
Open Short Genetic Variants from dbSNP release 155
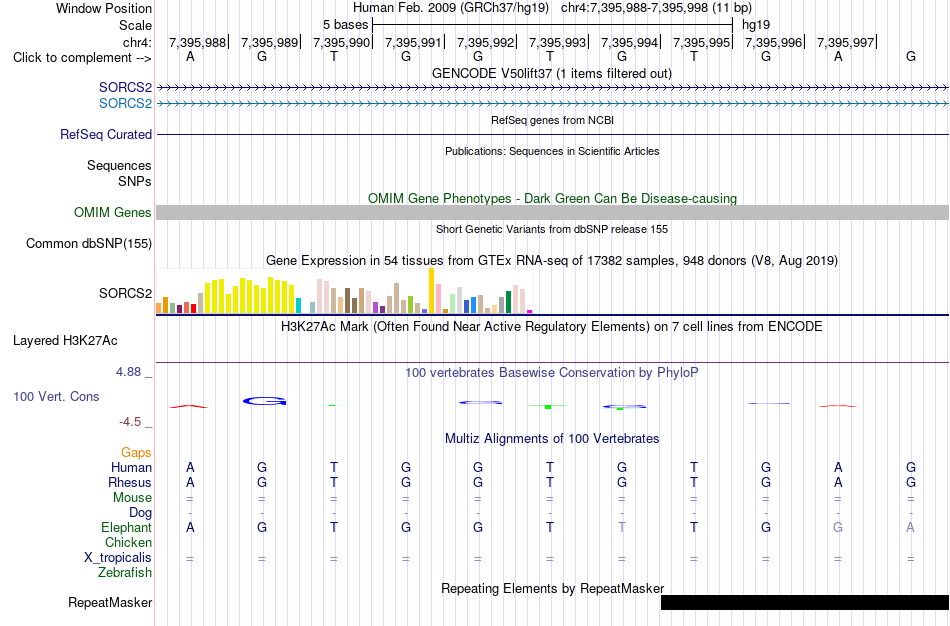(x=552, y=229)
